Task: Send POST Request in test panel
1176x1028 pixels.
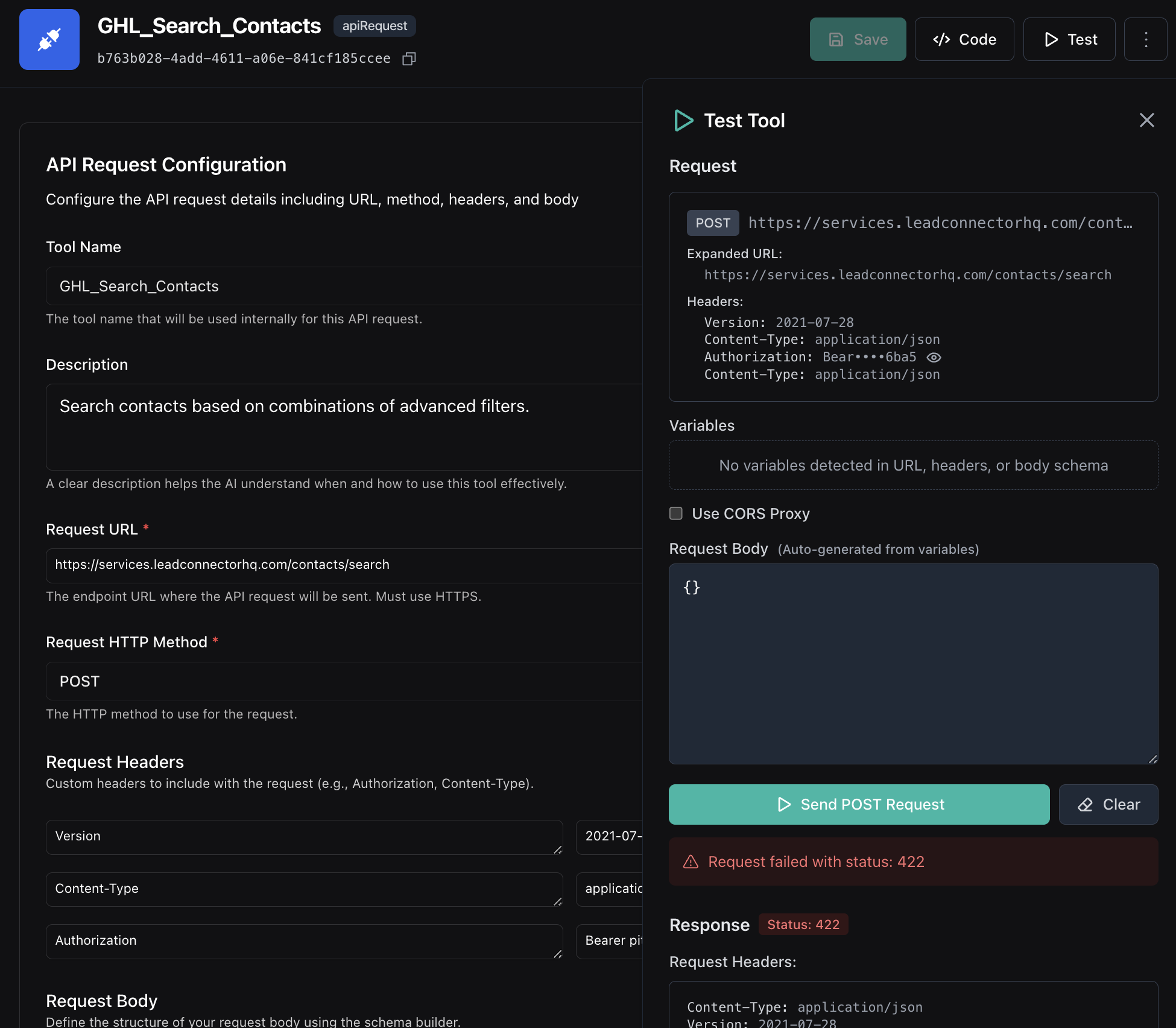Action: point(859,804)
